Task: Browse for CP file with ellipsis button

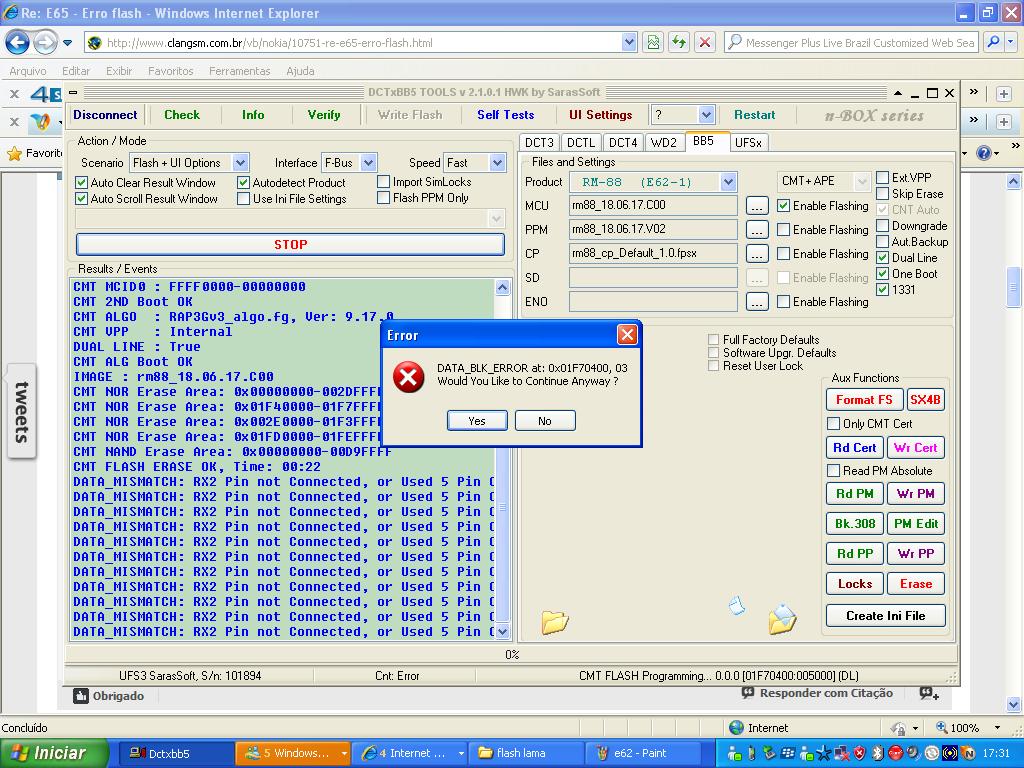Action: pos(757,254)
